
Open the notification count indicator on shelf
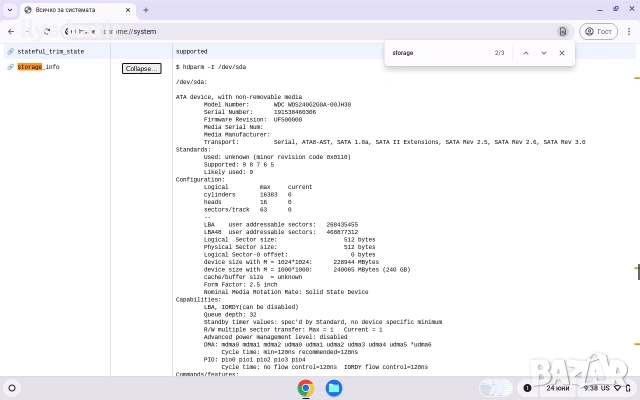(x=527, y=388)
